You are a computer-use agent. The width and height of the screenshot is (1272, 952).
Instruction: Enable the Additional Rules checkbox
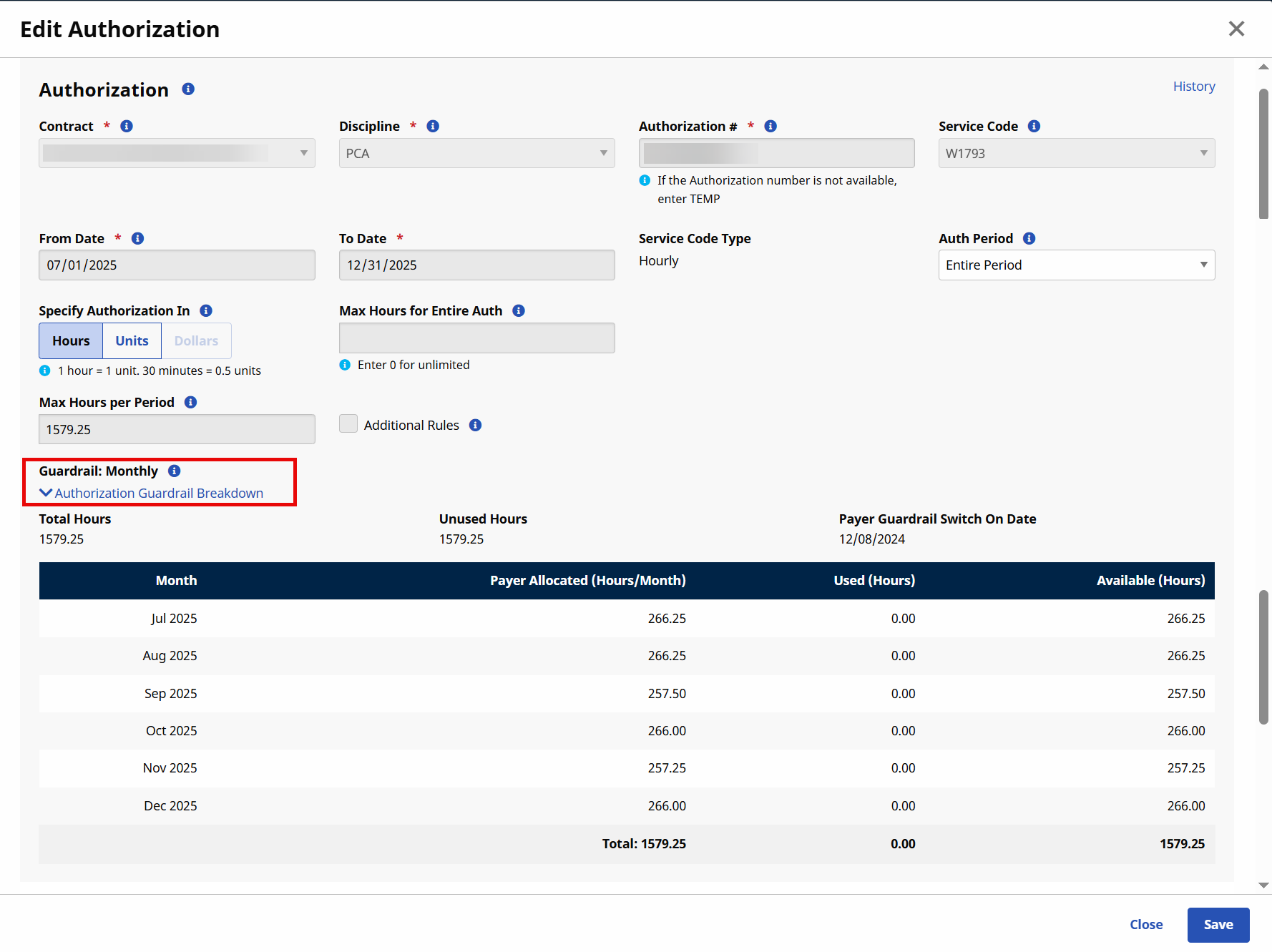(348, 424)
